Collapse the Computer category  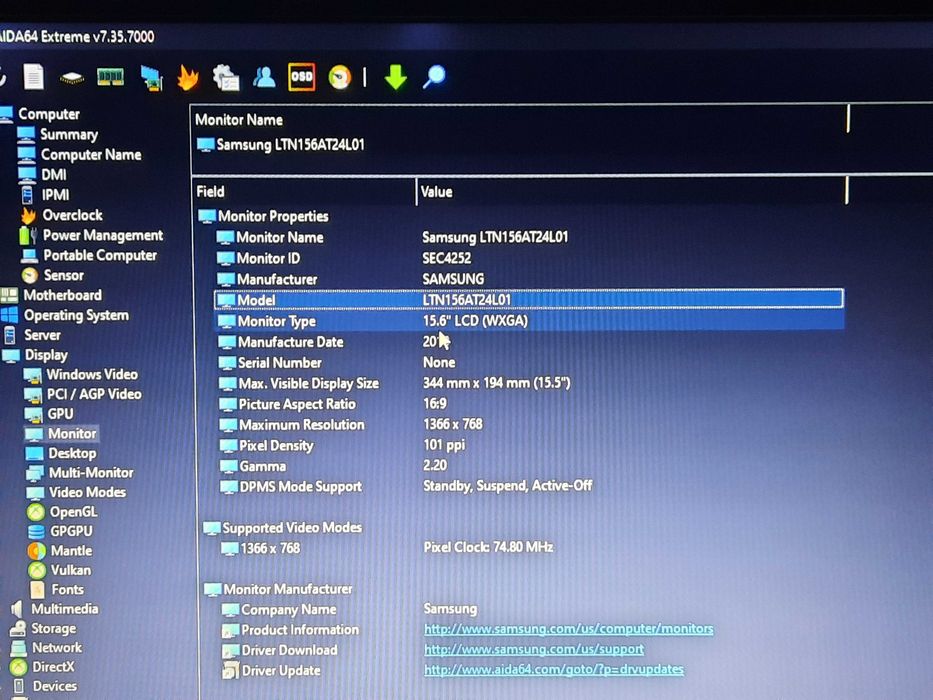(x=40, y=114)
